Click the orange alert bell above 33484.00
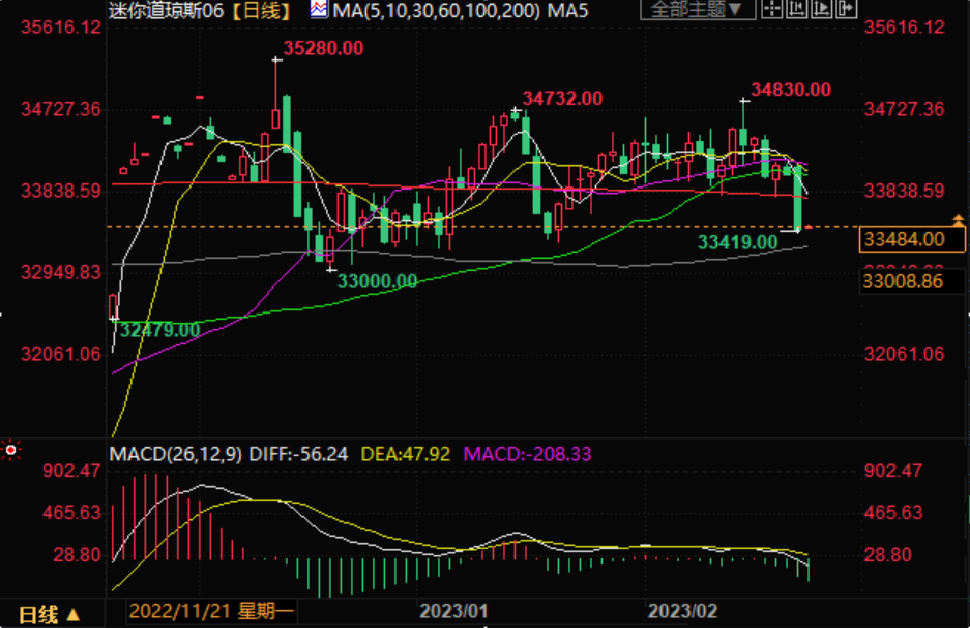Viewport: 970px width, 628px height. 958,220
